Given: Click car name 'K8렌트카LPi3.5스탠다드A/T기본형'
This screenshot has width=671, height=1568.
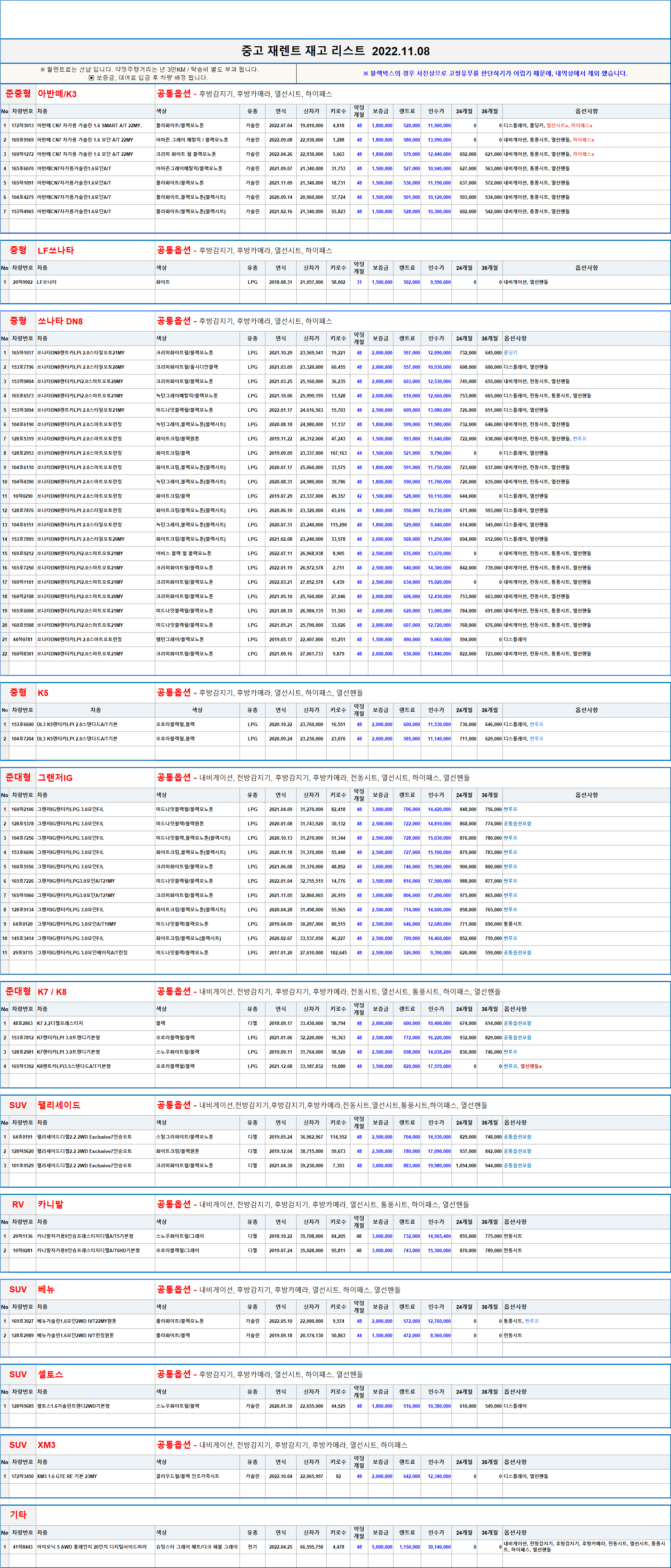Looking at the screenshot, I should pyautogui.click(x=74, y=1067).
